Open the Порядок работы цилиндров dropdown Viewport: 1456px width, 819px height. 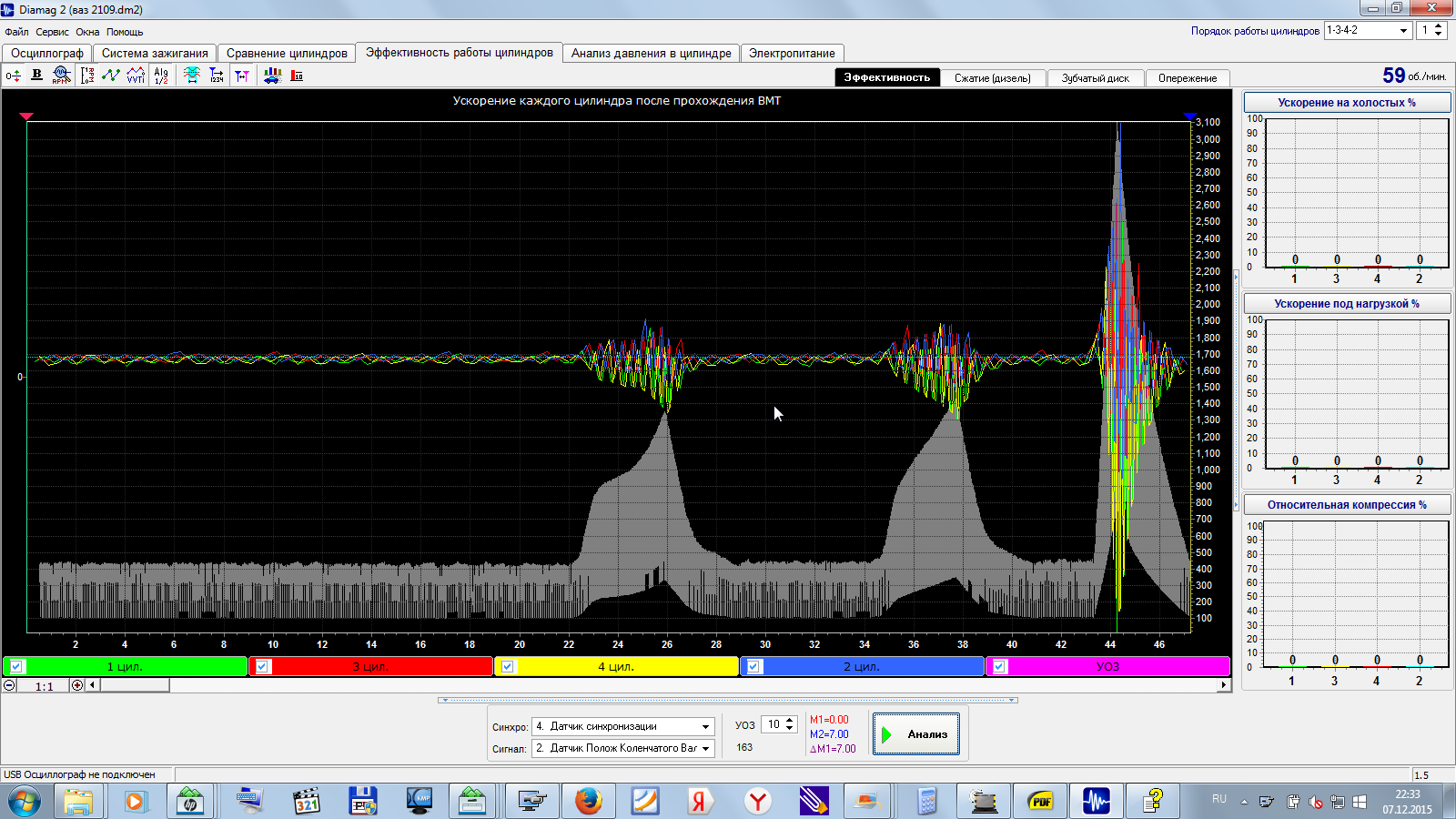click(1403, 30)
